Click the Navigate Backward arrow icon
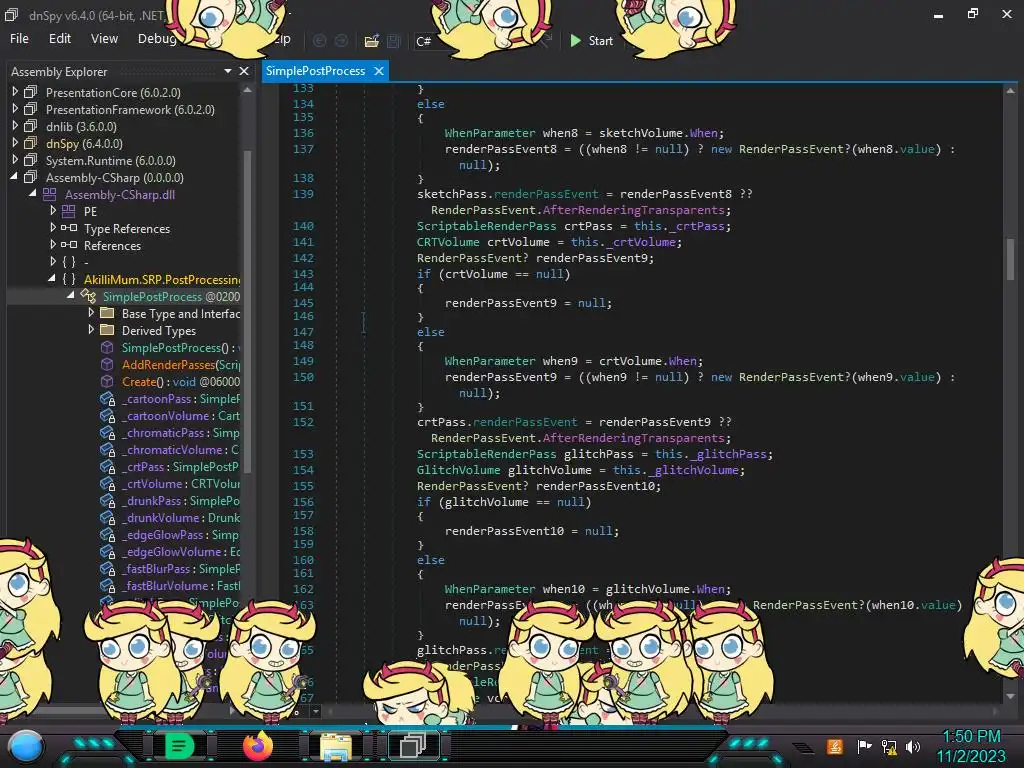The width and height of the screenshot is (1024, 768). (319, 41)
